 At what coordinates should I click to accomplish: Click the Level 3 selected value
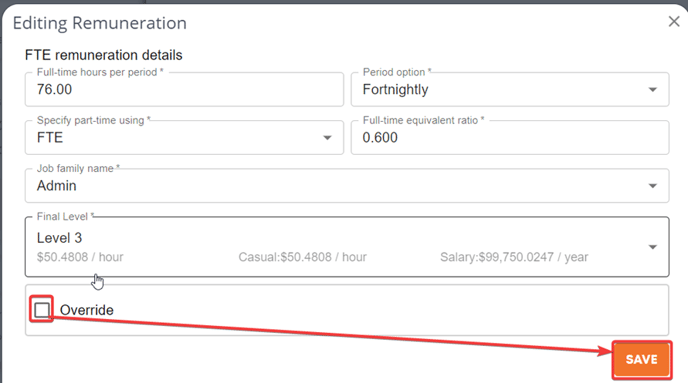pyautogui.click(x=59, y=238)
